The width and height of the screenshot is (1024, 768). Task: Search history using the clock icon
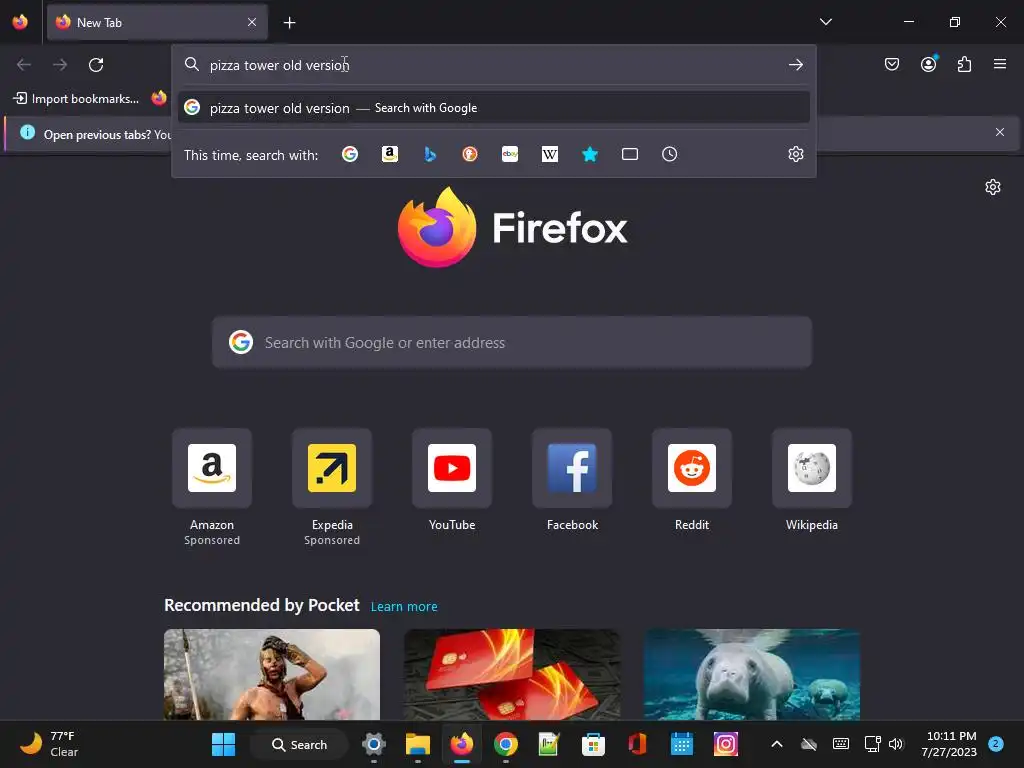tap(669, 154)
